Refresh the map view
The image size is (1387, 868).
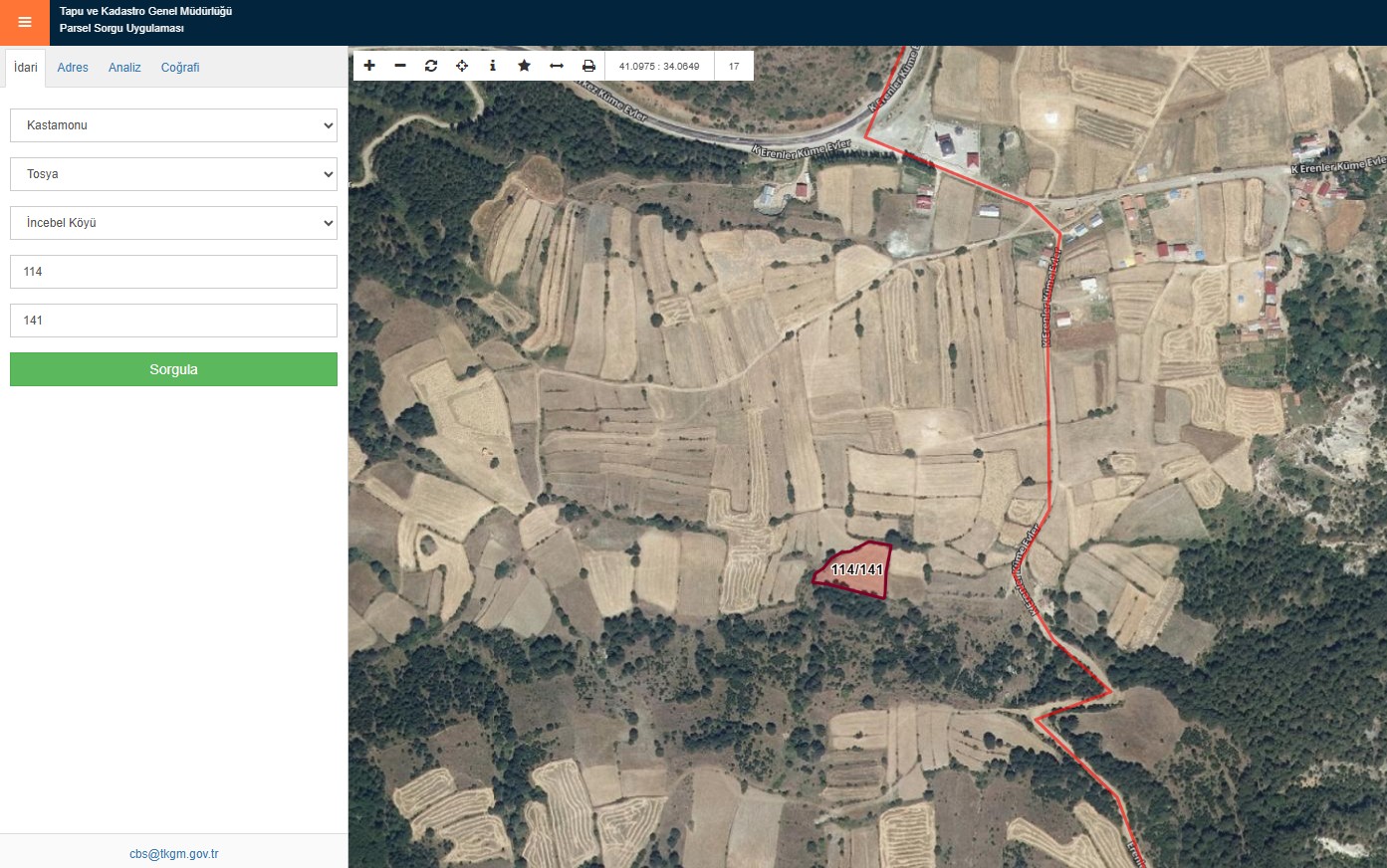pos(431,66)
